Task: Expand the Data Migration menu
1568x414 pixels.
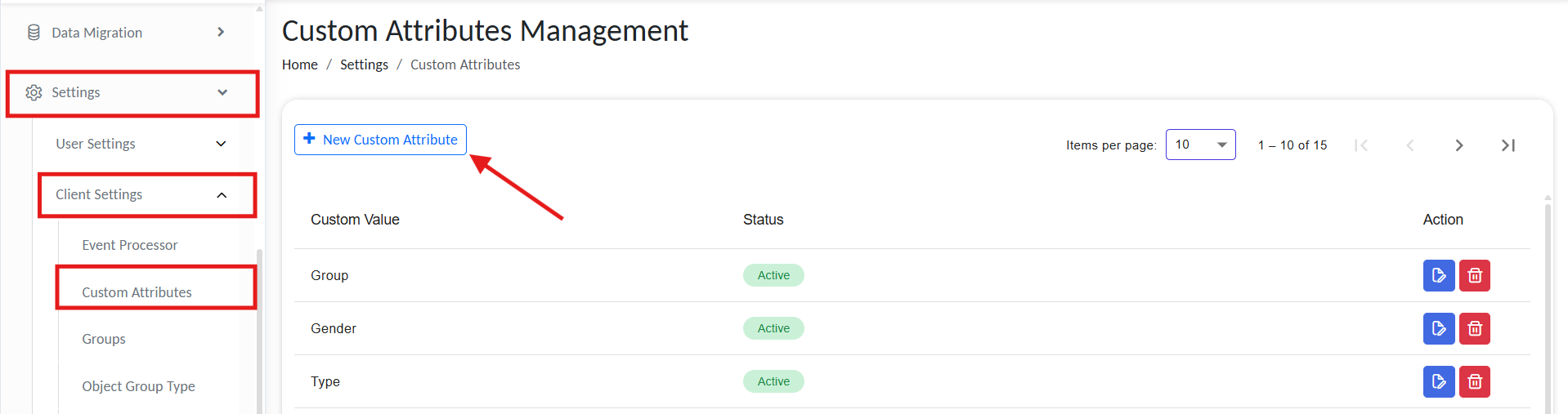Action: click(x=221, y=33)
